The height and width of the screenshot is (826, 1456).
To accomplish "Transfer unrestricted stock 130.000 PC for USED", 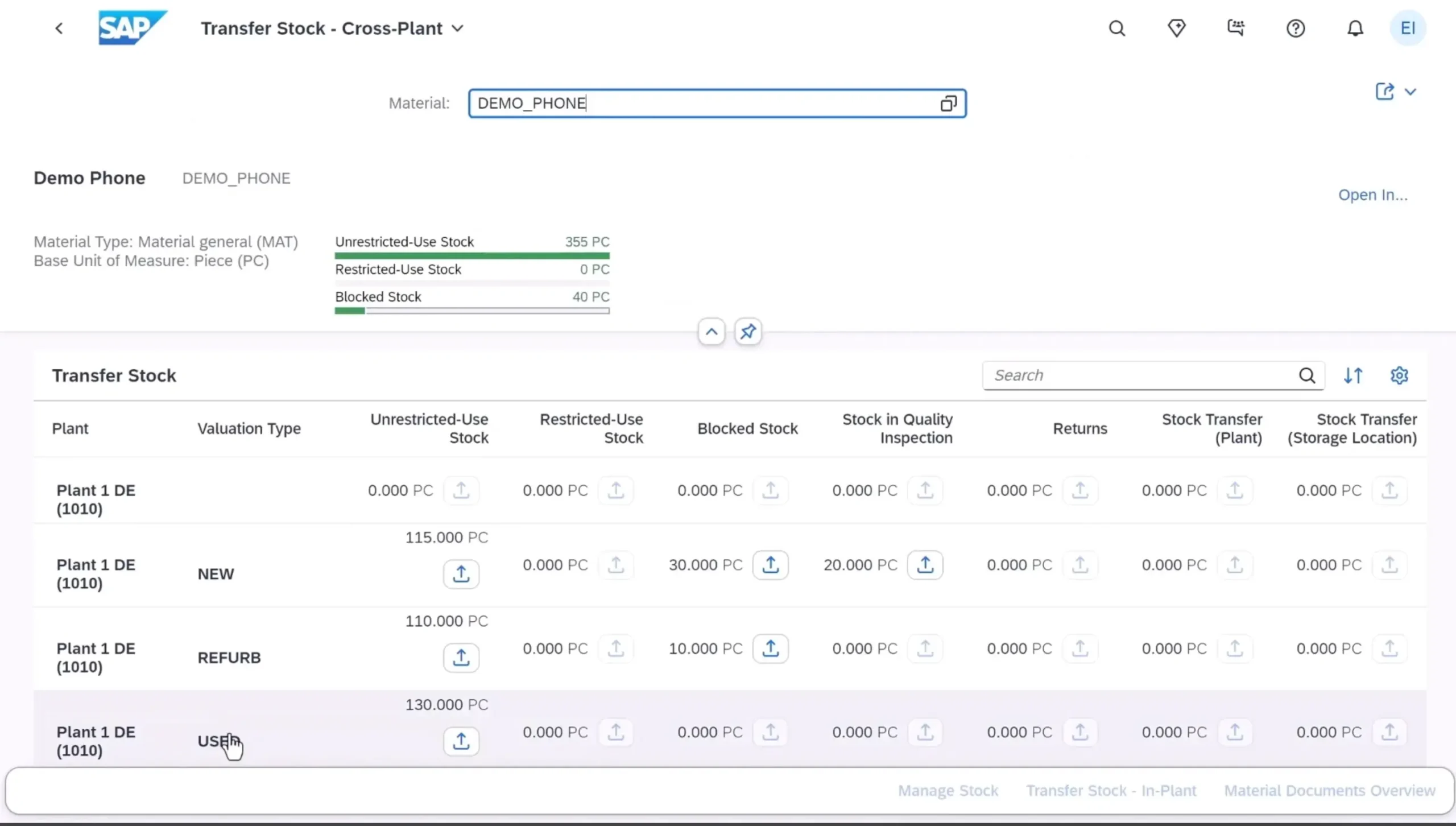I will pos(461,741).
